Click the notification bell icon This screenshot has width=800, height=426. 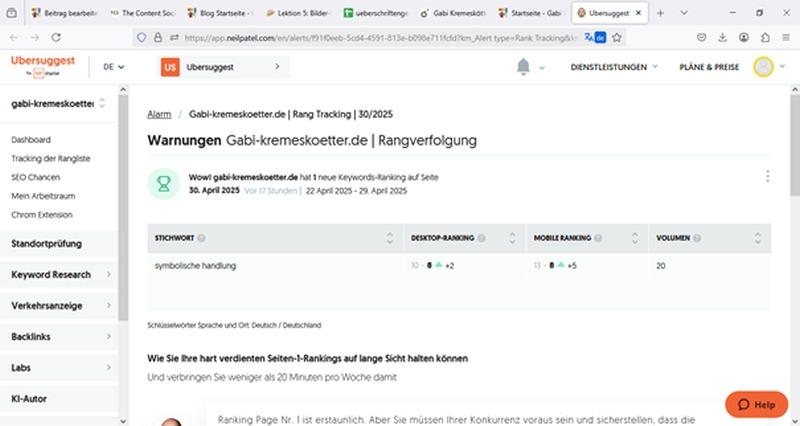pos(523,67)
